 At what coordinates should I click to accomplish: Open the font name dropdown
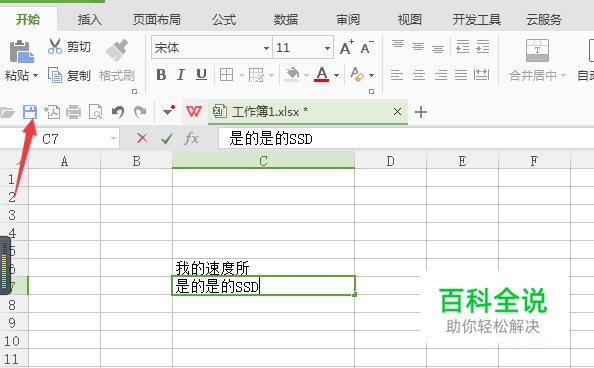pyautogui.click(x=266, y=48)
